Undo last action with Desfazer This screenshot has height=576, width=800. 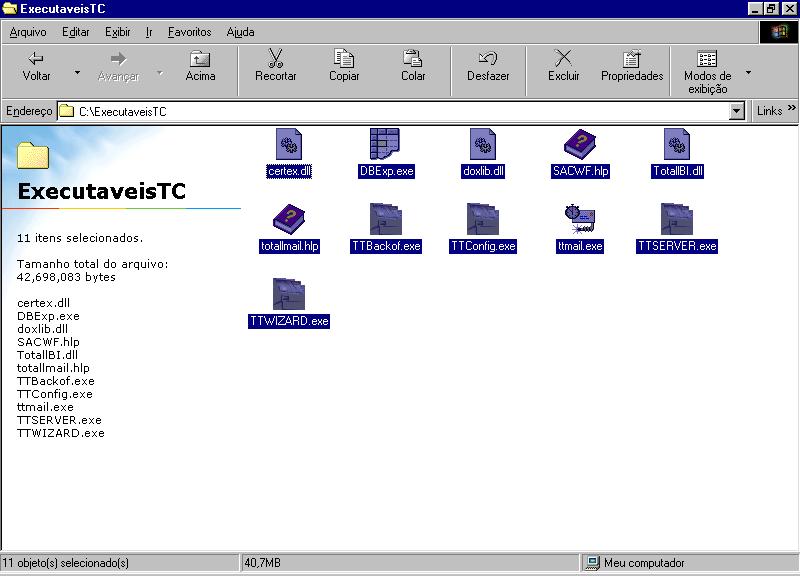click(x=488, y=66)
